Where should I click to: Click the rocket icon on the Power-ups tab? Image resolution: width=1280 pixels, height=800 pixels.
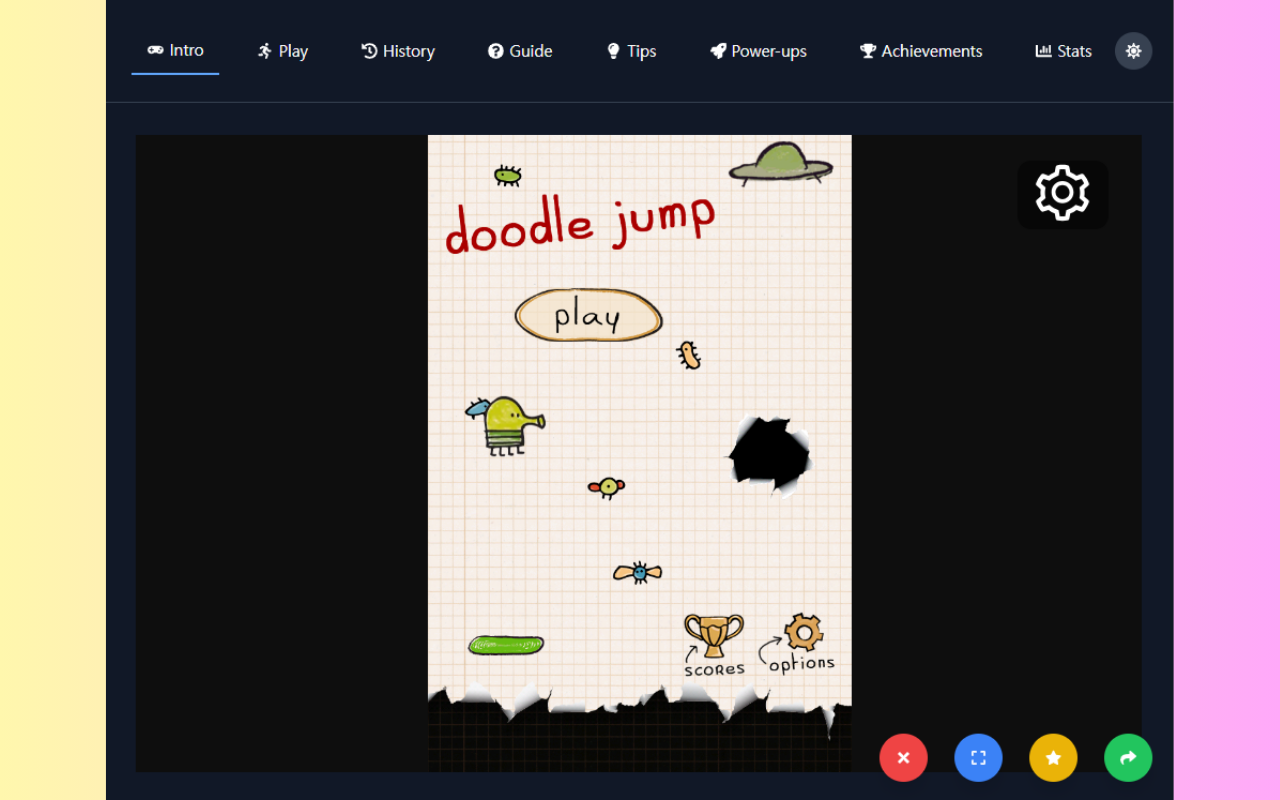pyautogui.click(x=716, y=50)
